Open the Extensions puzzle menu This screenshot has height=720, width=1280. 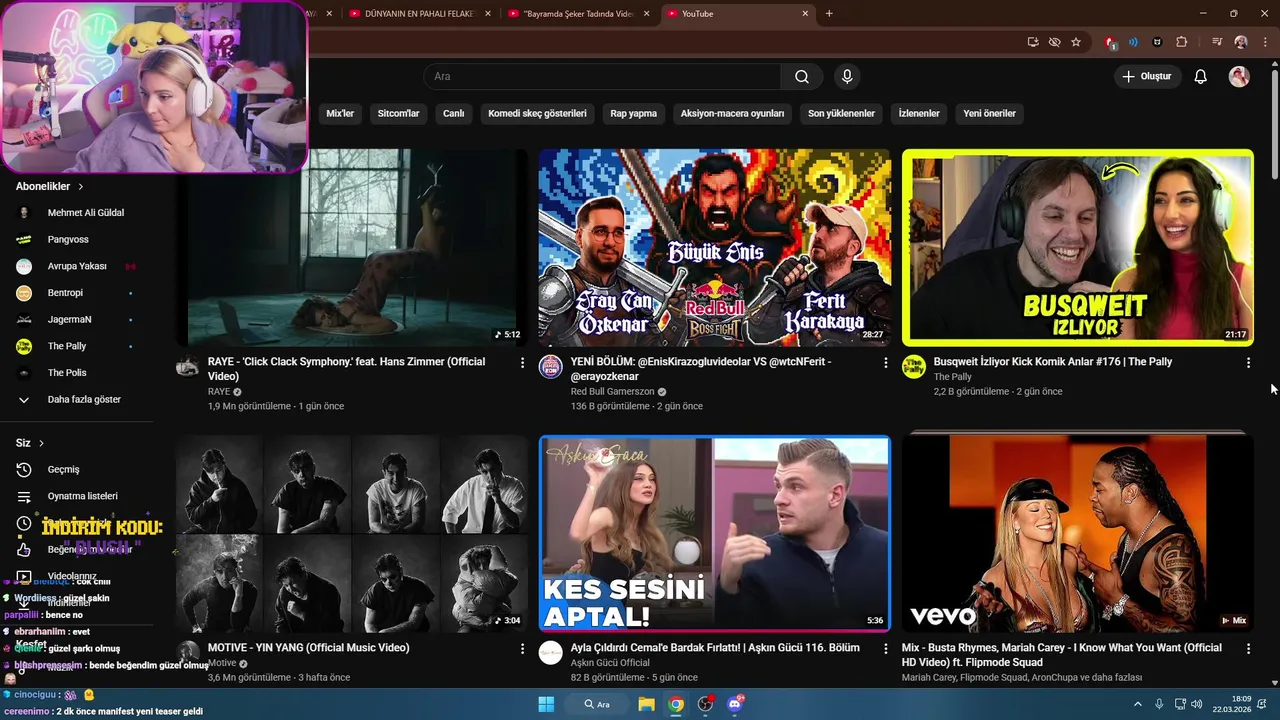pos(1181,42)
